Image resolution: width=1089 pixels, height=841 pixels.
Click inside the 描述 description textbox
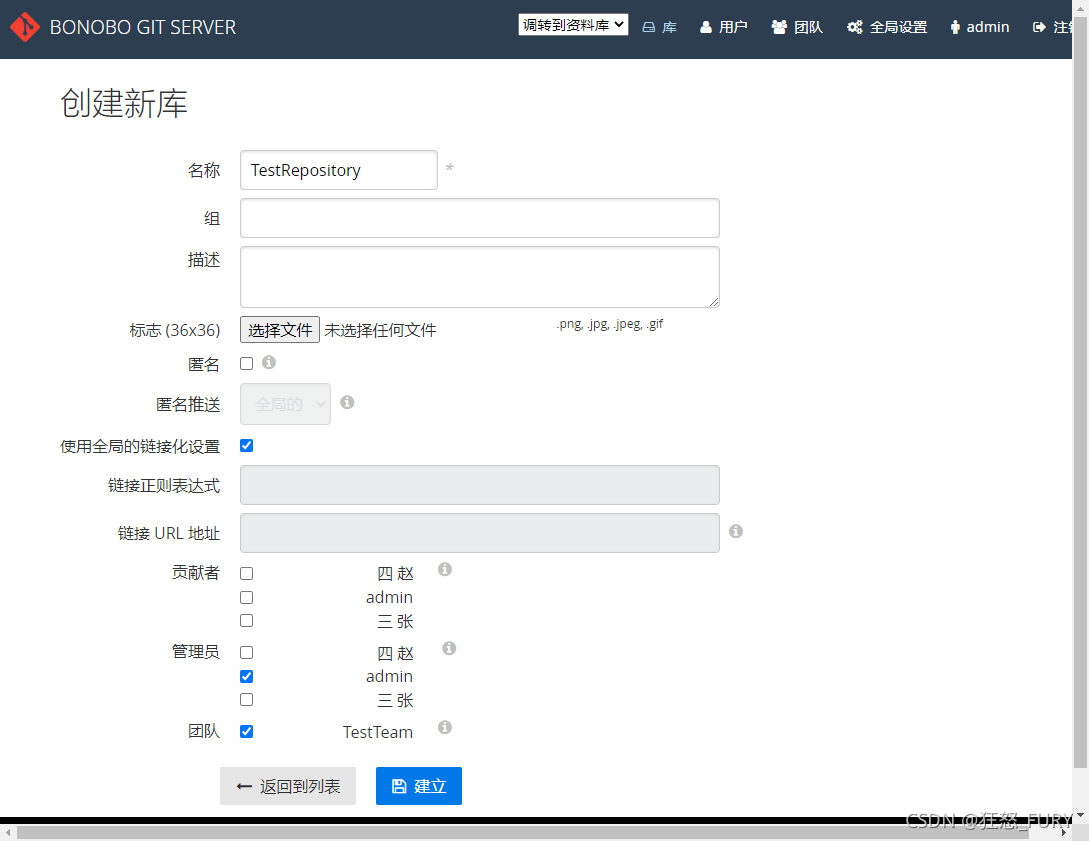(x=479, y=277)
